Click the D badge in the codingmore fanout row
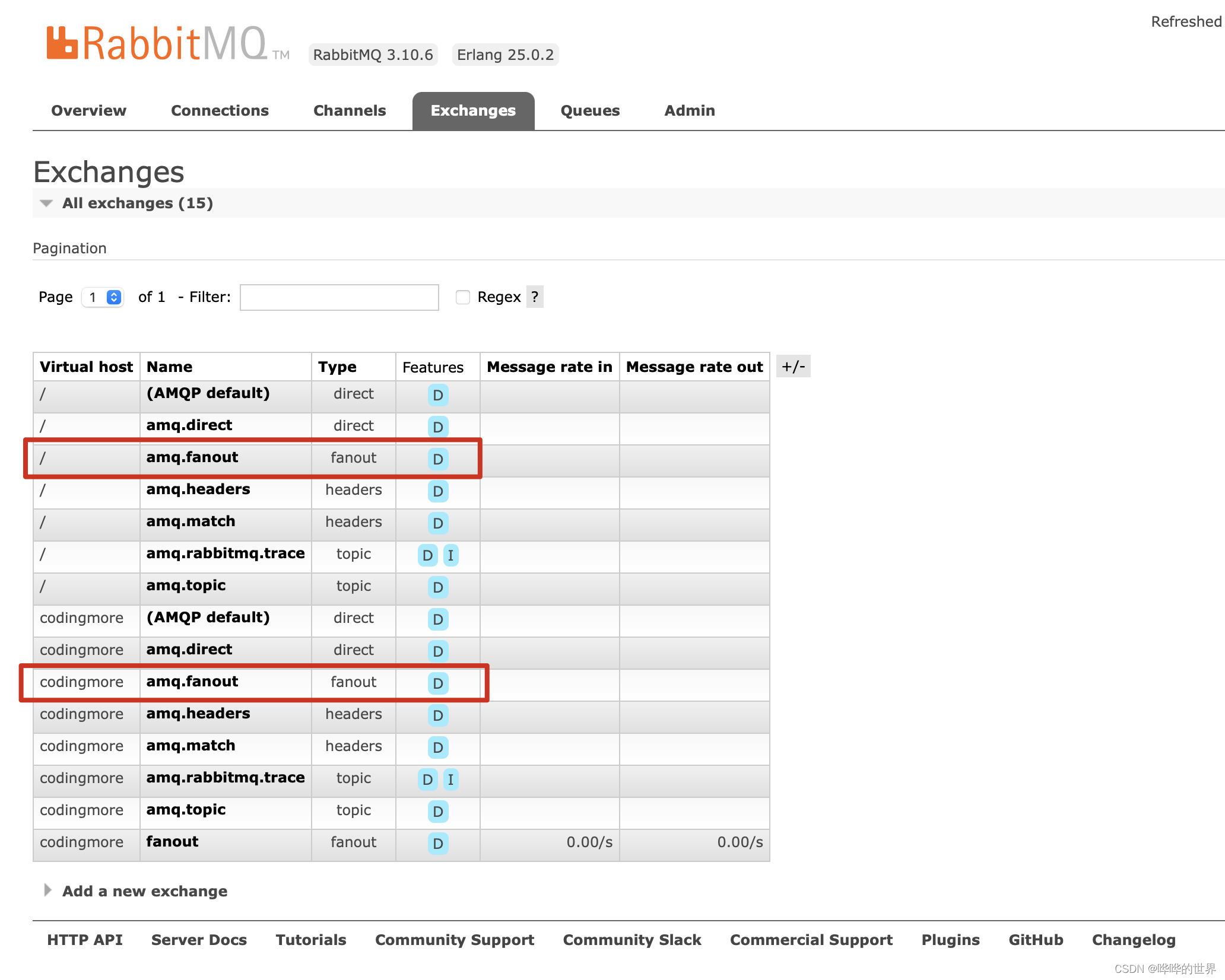This screenshot has height=980, width=1225. (x=438, y=843)
